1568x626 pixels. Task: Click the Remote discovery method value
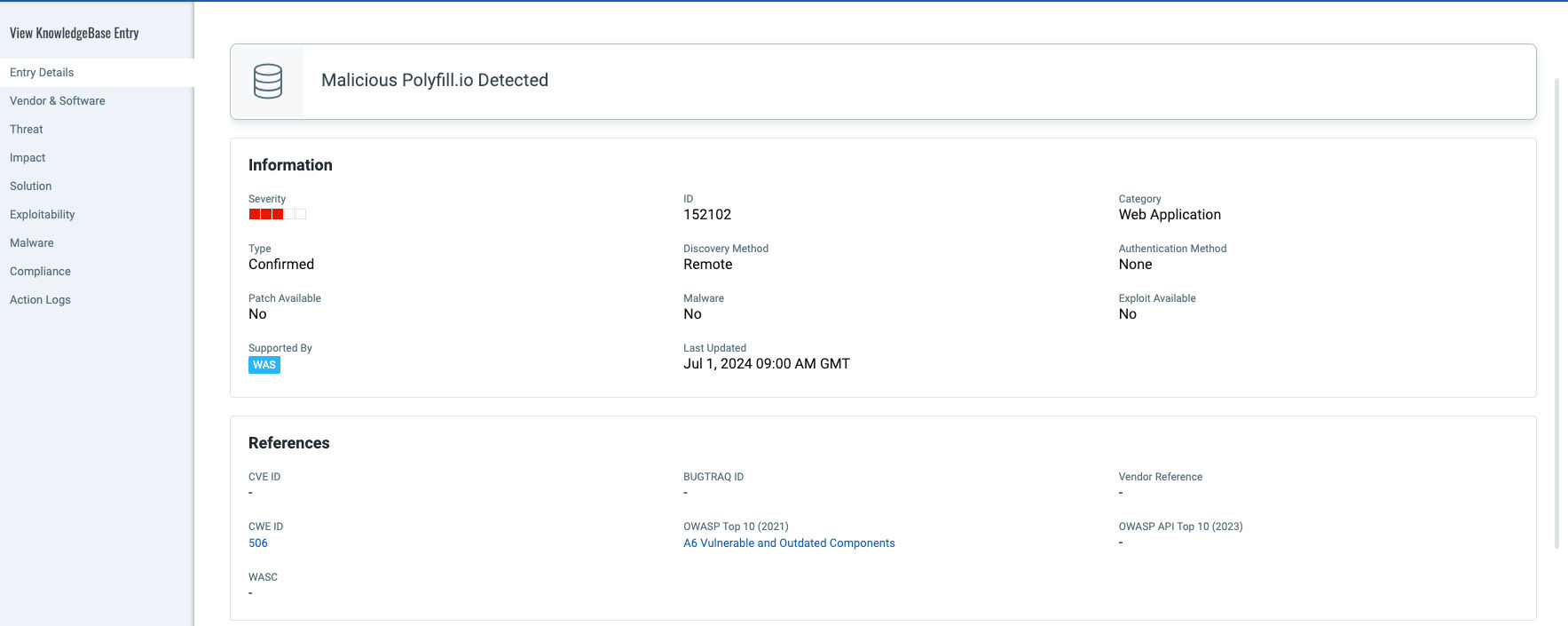point(708,265)
